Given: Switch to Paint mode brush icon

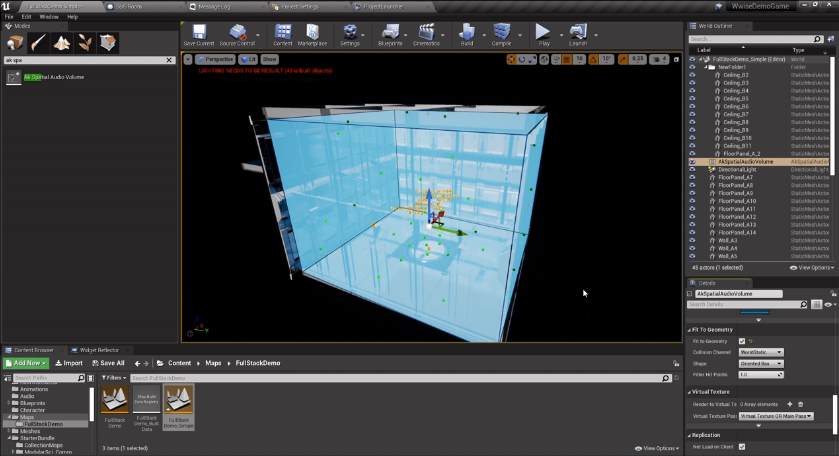Looking at the screenshot, I should (39, 43).
